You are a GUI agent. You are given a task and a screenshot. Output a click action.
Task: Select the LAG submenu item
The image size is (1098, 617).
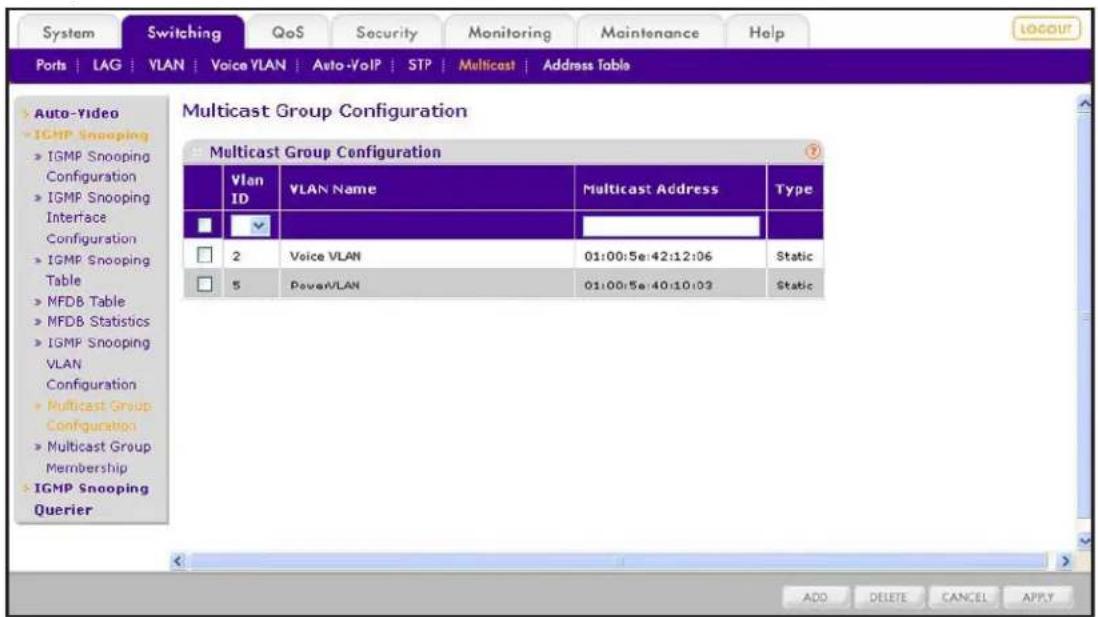pyautogui.click(x=106, y=65)
